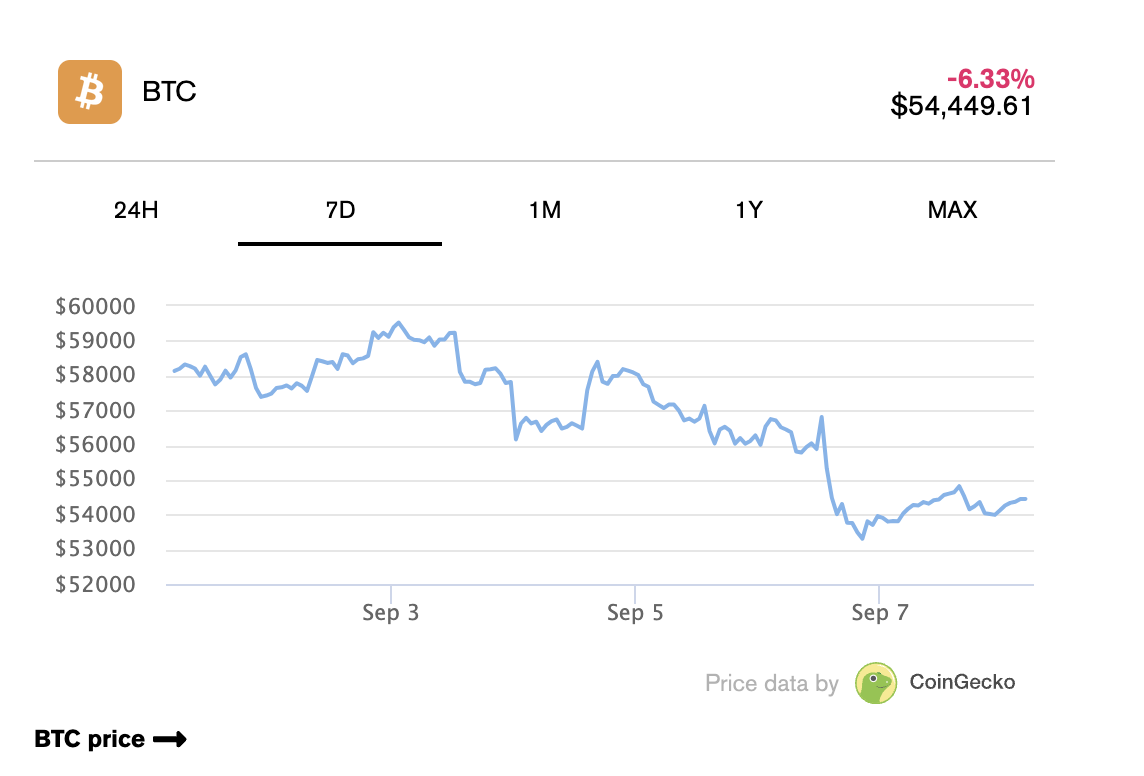Viewport: 1144px width, 776px height.
Task: Click the $54,449.61 current price
Action: pyautogui.click(x=961, y=105)
